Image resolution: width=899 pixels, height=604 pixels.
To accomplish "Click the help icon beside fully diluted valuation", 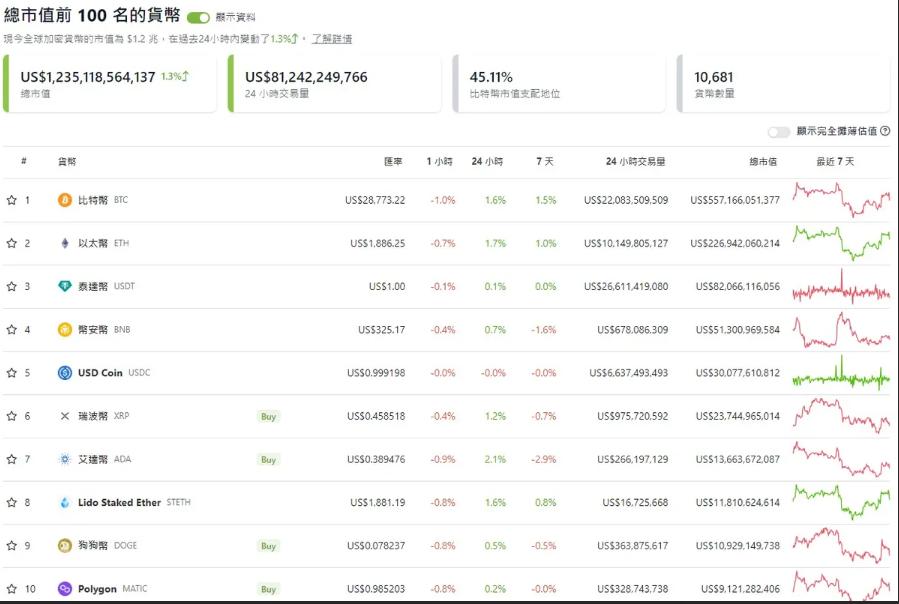I will [x=885, y=131].
